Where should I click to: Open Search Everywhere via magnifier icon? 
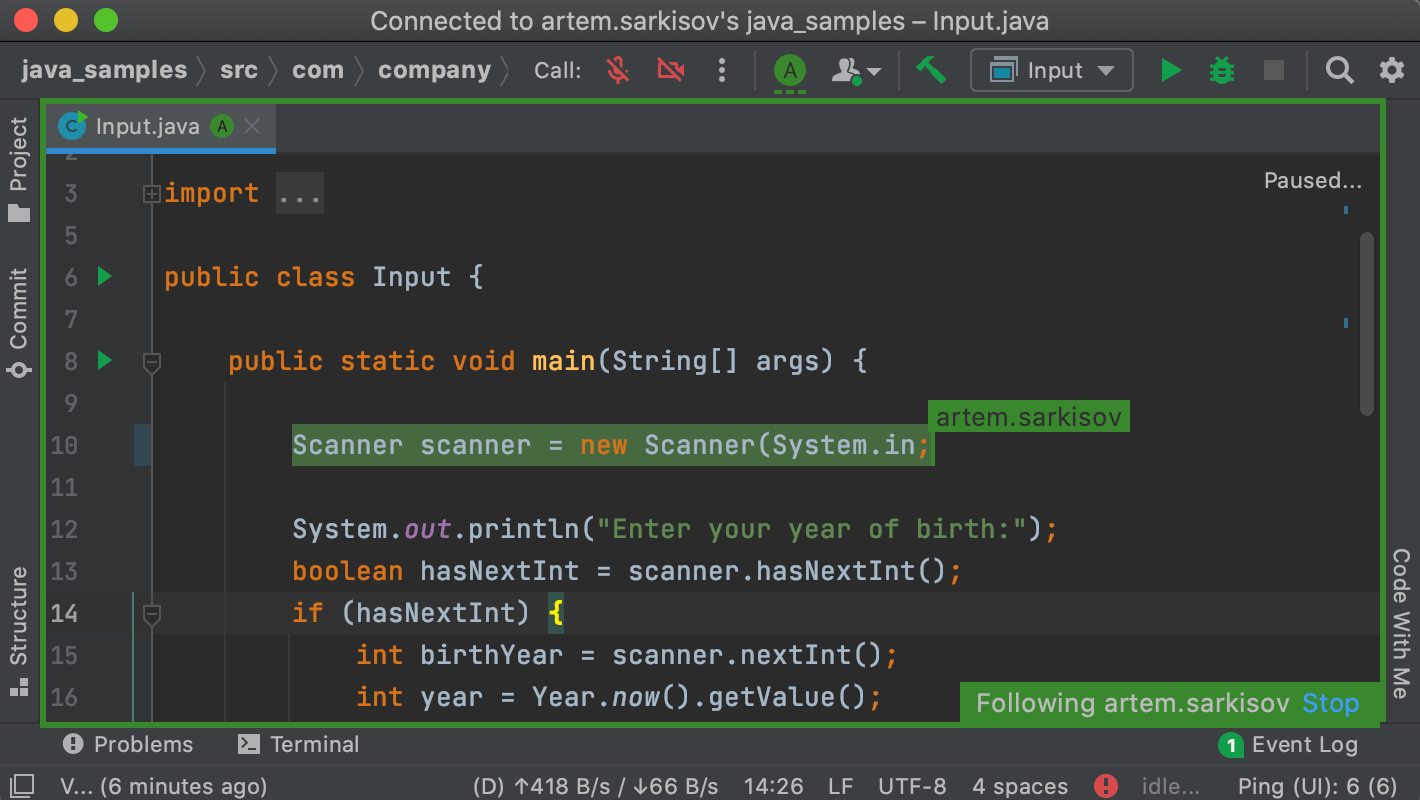1339,70
